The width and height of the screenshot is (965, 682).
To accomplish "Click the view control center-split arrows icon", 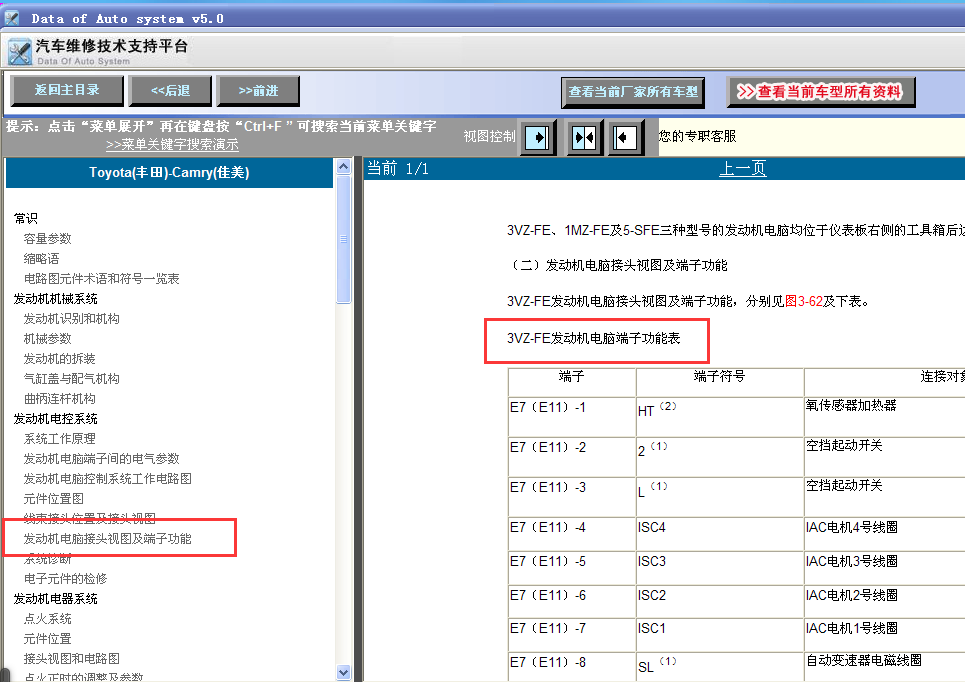I will click(583, 137).
